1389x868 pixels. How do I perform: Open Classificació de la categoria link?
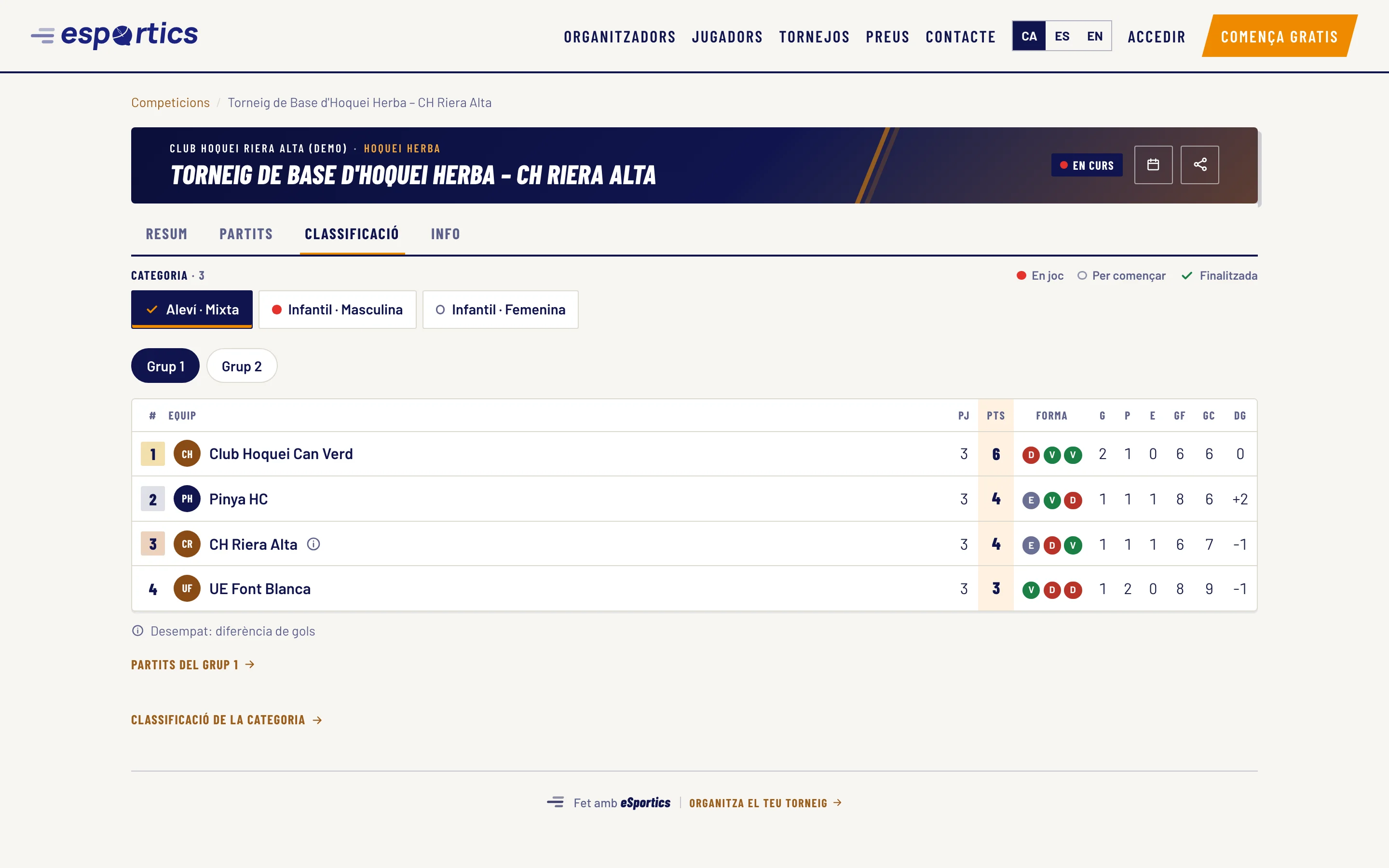tap(226, 720)
